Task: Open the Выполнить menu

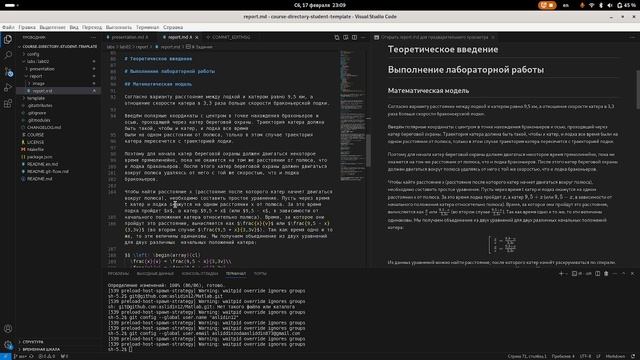Action: pyautogui.click(x=119, y=27)
